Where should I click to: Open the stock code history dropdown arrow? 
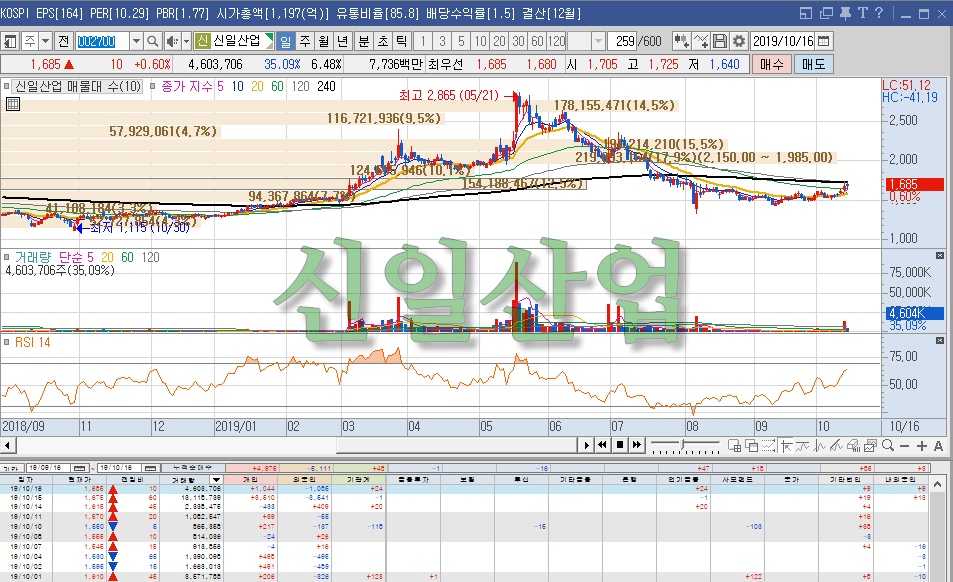137,41
